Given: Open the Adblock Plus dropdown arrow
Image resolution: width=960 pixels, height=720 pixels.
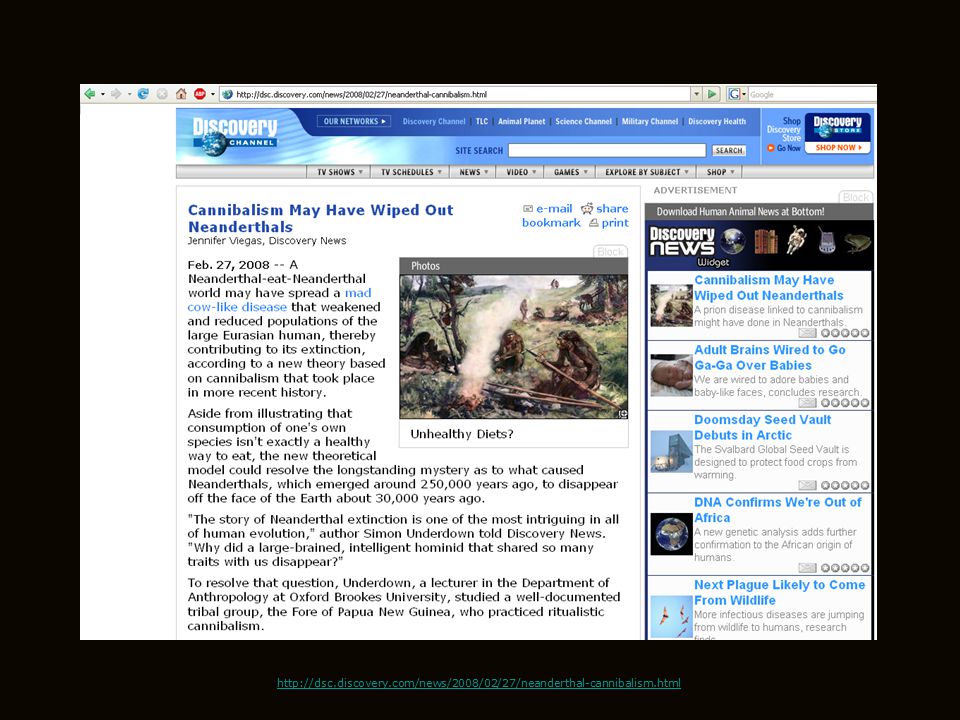Looking at the screenshot, I should pyautogui.click(x=212, y=94).
